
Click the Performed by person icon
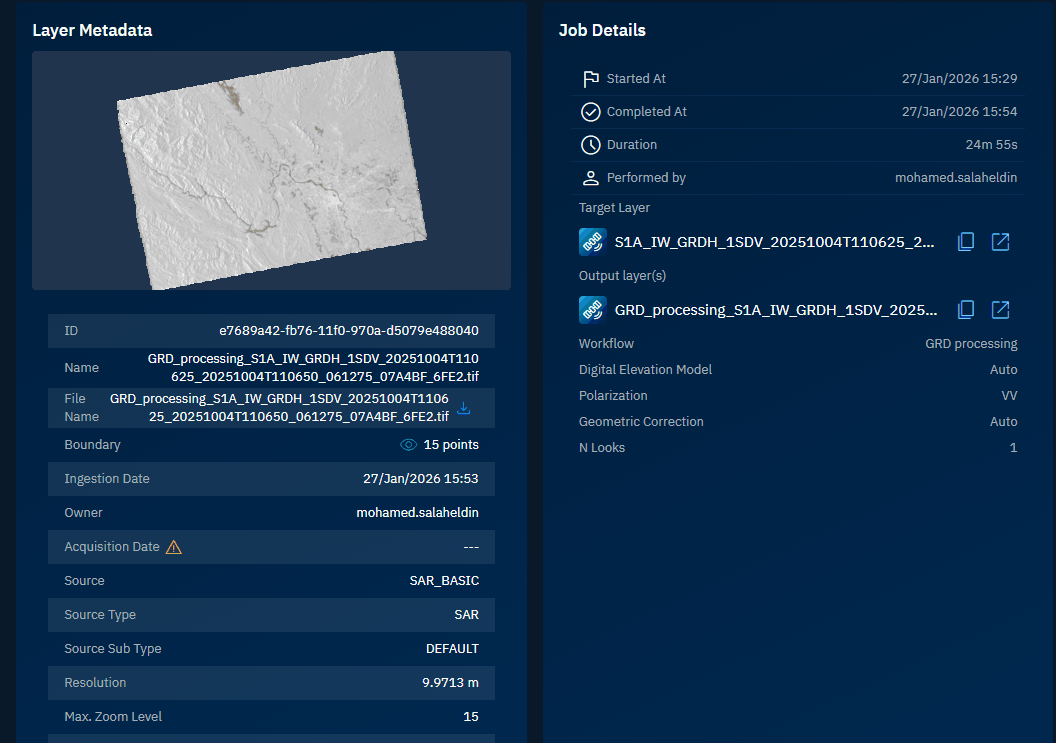pos(591,178)
